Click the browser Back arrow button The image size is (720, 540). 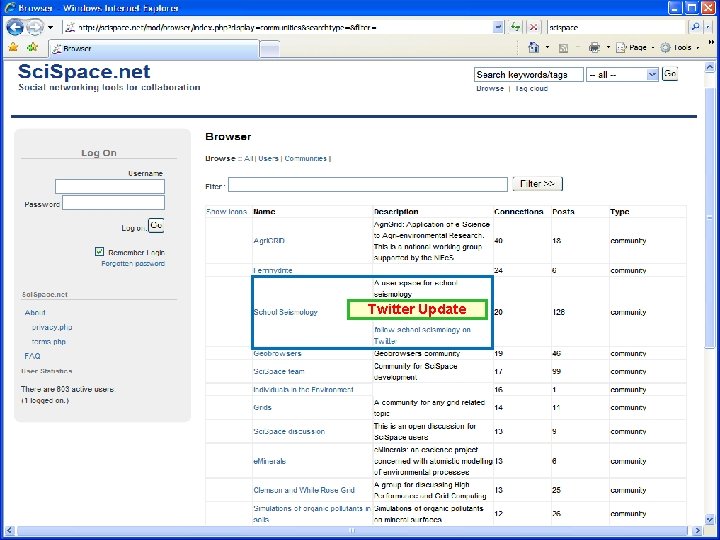coord(15,28)
